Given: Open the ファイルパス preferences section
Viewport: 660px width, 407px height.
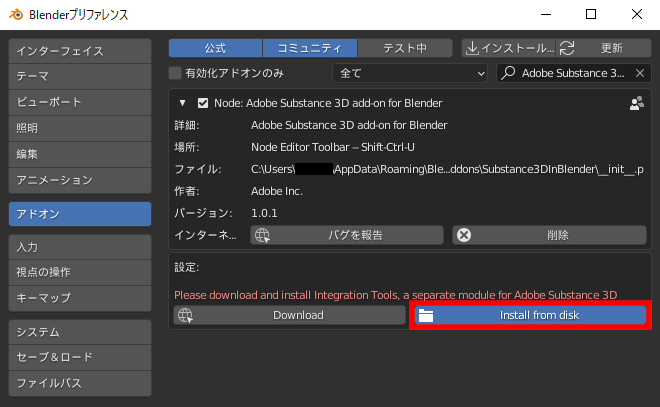Looking at the screenshot, I should point(80,383).
